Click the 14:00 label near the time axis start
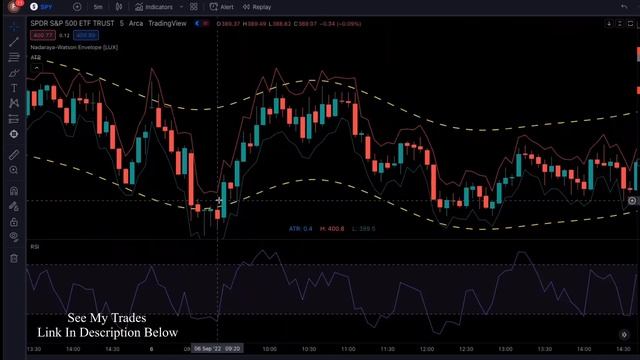 [x=73, y=349]
